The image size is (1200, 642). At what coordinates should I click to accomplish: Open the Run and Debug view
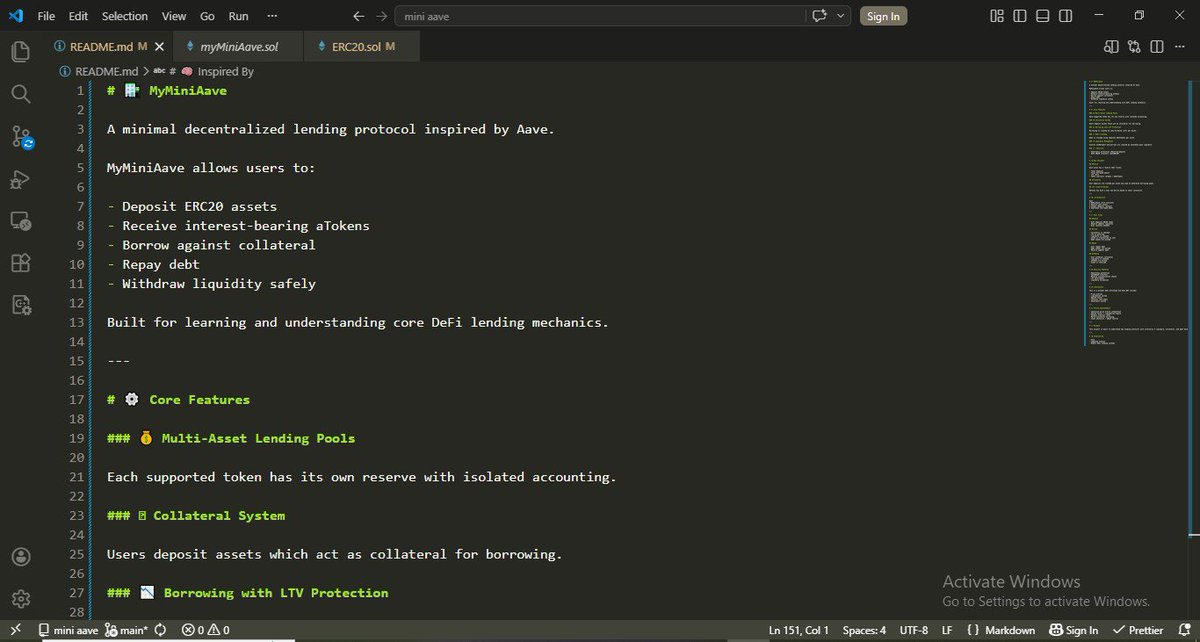coord(21,179)
